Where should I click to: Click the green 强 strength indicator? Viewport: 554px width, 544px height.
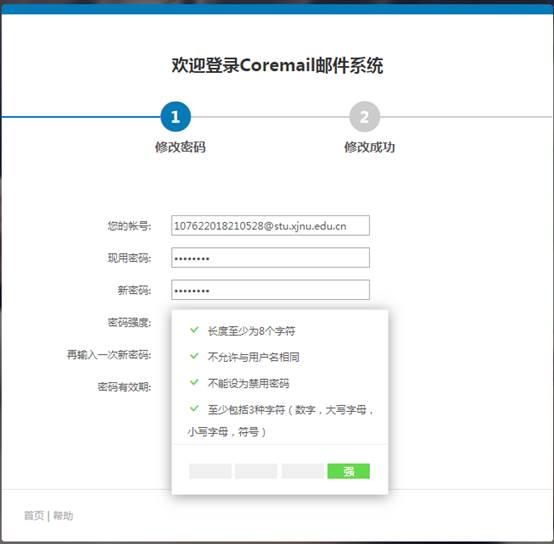coord(349,471)
